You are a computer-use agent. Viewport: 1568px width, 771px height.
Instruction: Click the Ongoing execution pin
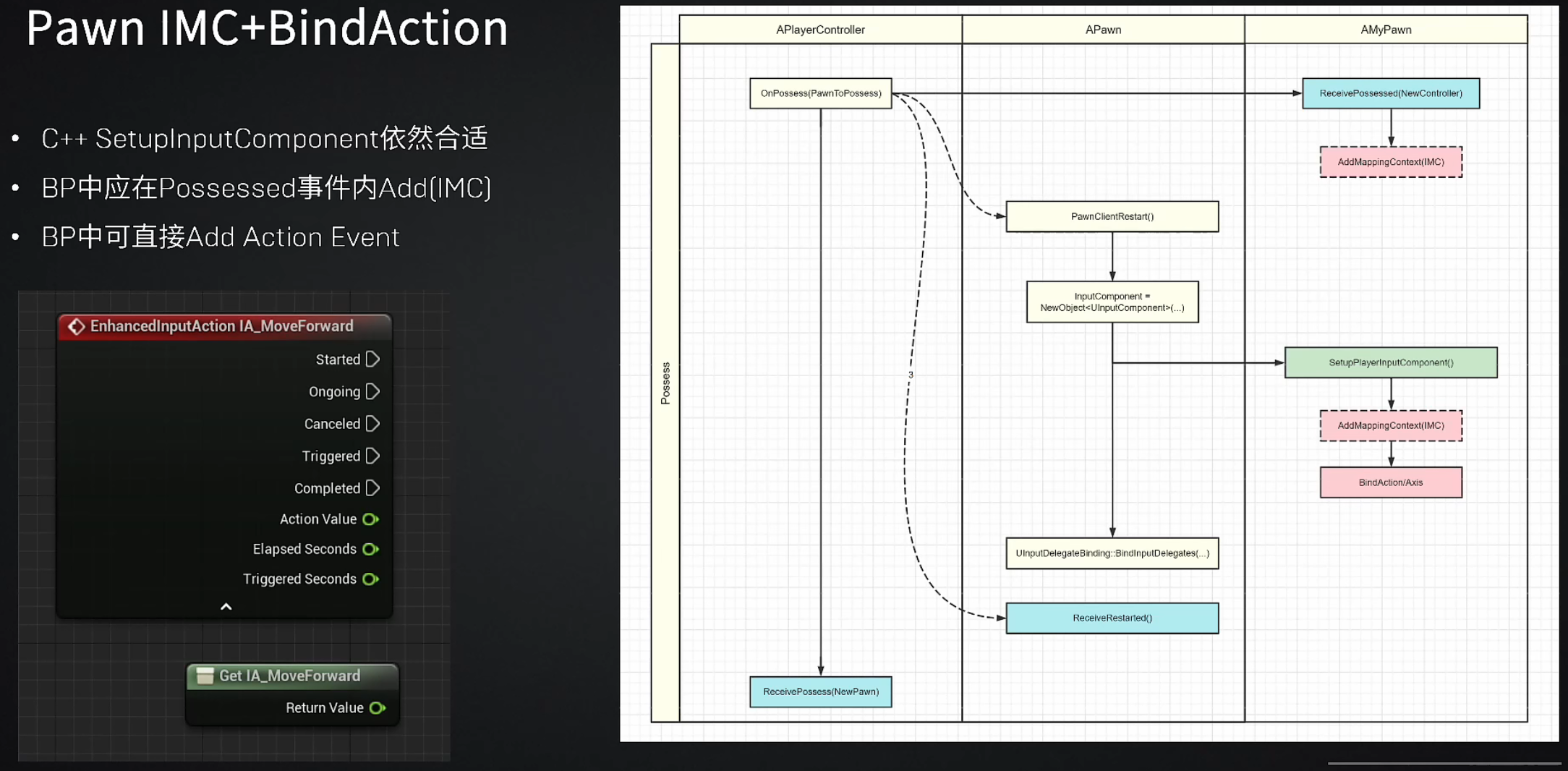[x=372, y=391]
